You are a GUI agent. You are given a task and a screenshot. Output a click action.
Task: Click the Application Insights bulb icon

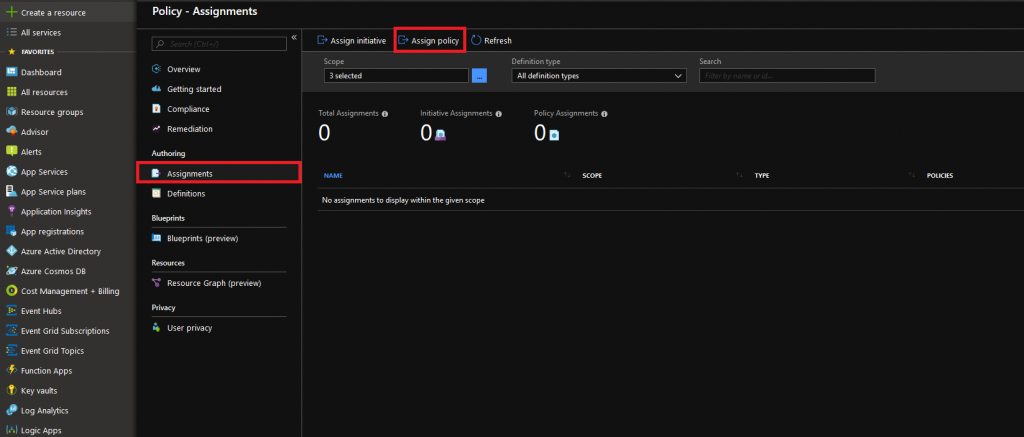pyautogui.click(x=11, y=212)
